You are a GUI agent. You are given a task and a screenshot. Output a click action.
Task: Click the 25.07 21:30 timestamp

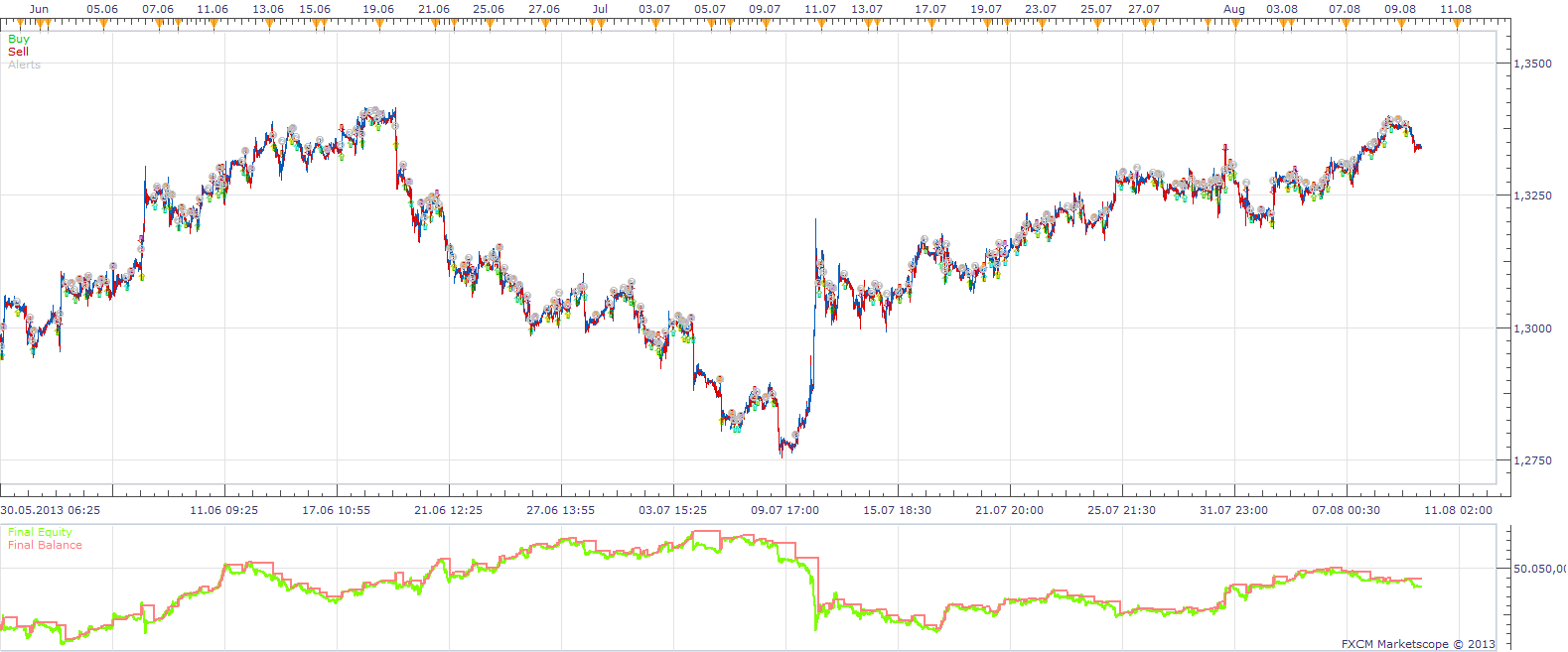pyautogui.click(x=1122, y=510)
